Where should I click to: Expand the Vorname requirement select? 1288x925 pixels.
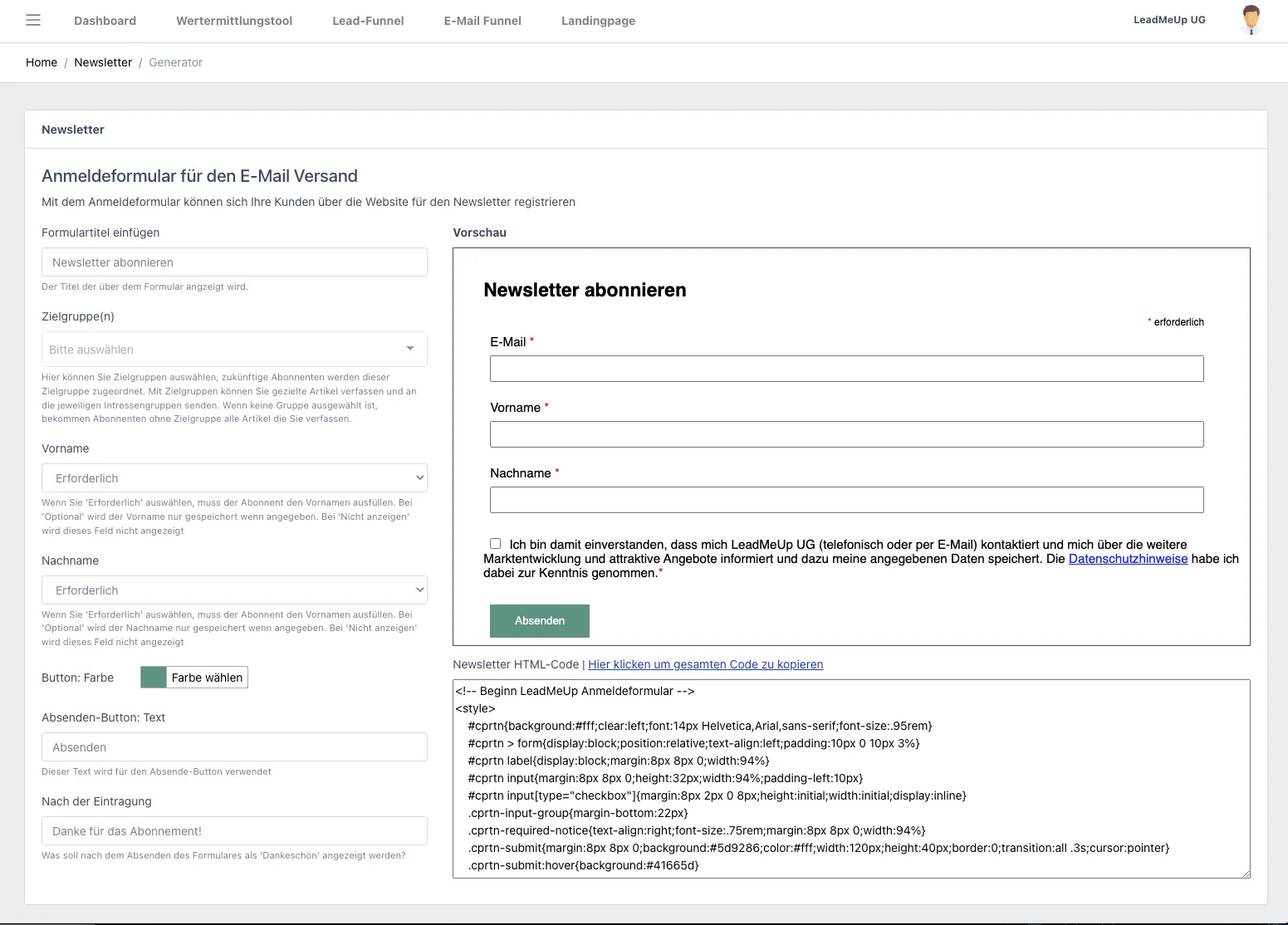(x=234, y=478)
